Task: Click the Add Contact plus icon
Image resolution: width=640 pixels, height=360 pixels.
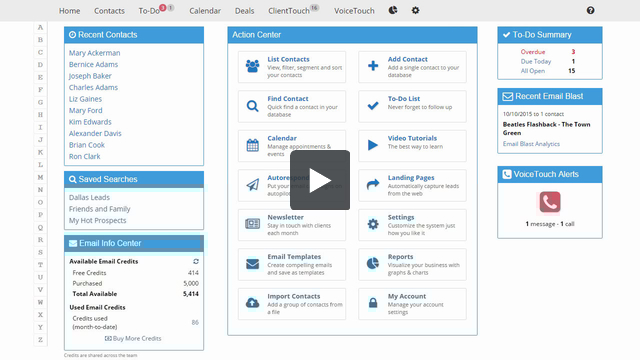Action: point(373,66)
